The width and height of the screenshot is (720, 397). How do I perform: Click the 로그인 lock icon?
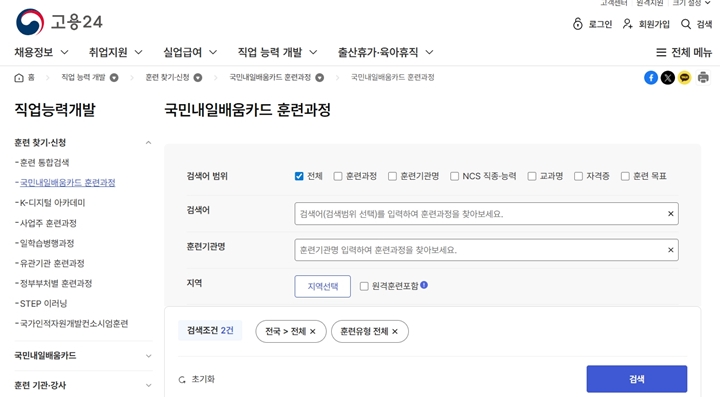[578, 24]
